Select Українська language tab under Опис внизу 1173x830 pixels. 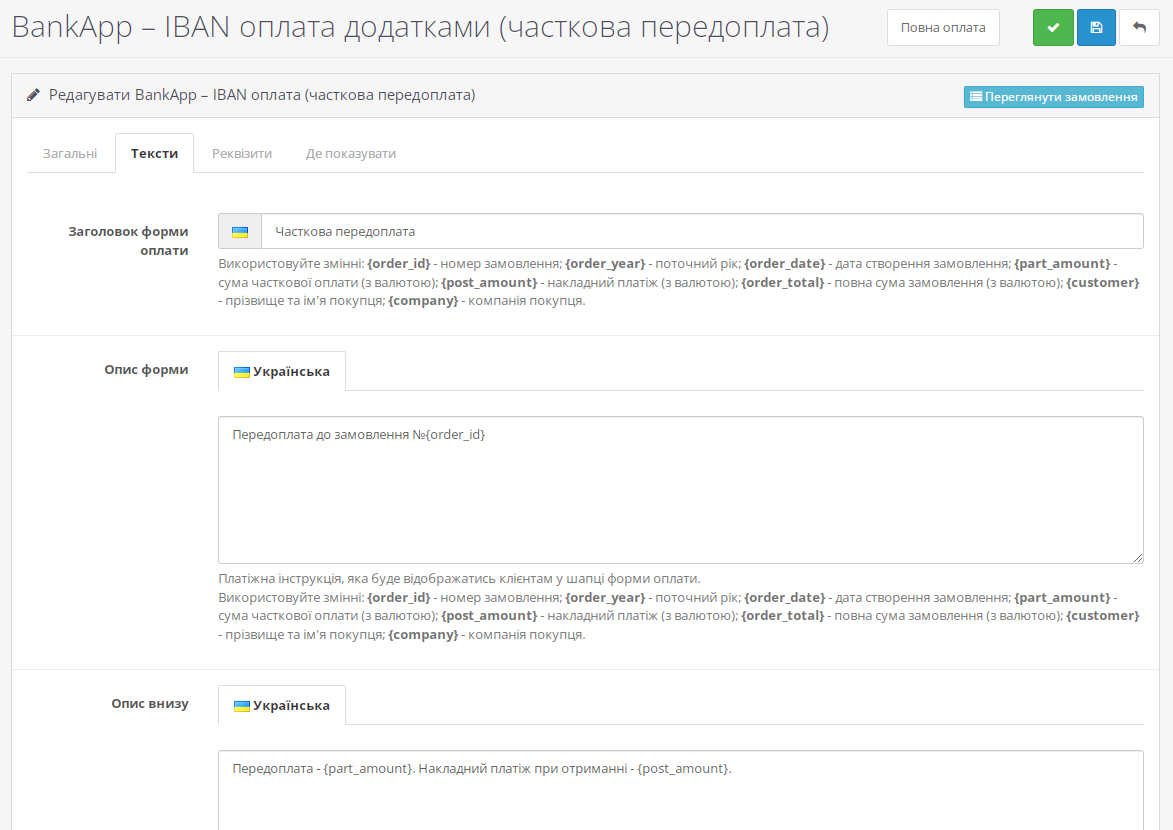282,705
